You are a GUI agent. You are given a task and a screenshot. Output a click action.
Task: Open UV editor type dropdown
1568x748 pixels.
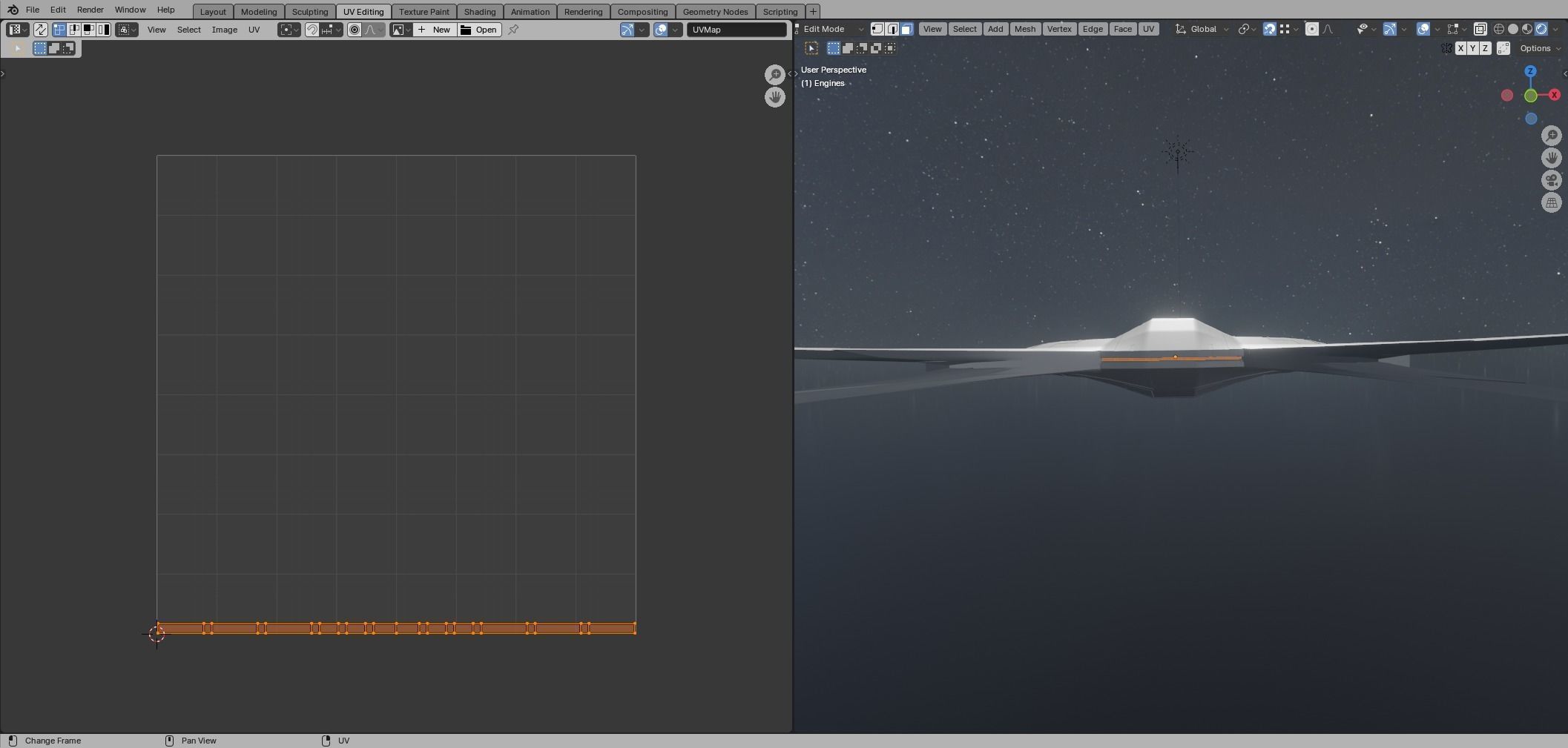17,30
